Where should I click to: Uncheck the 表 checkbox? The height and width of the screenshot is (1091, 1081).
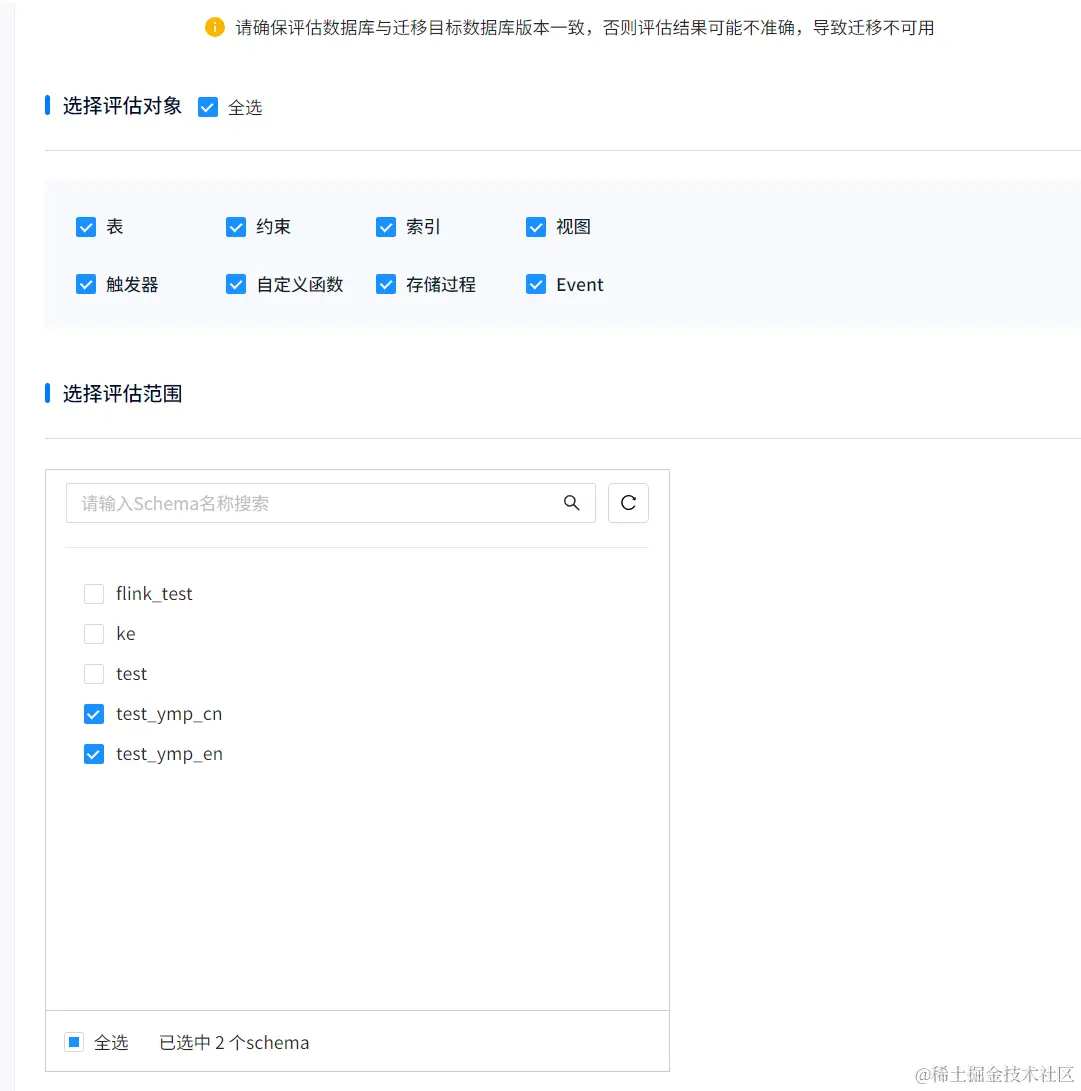point(86,227)
